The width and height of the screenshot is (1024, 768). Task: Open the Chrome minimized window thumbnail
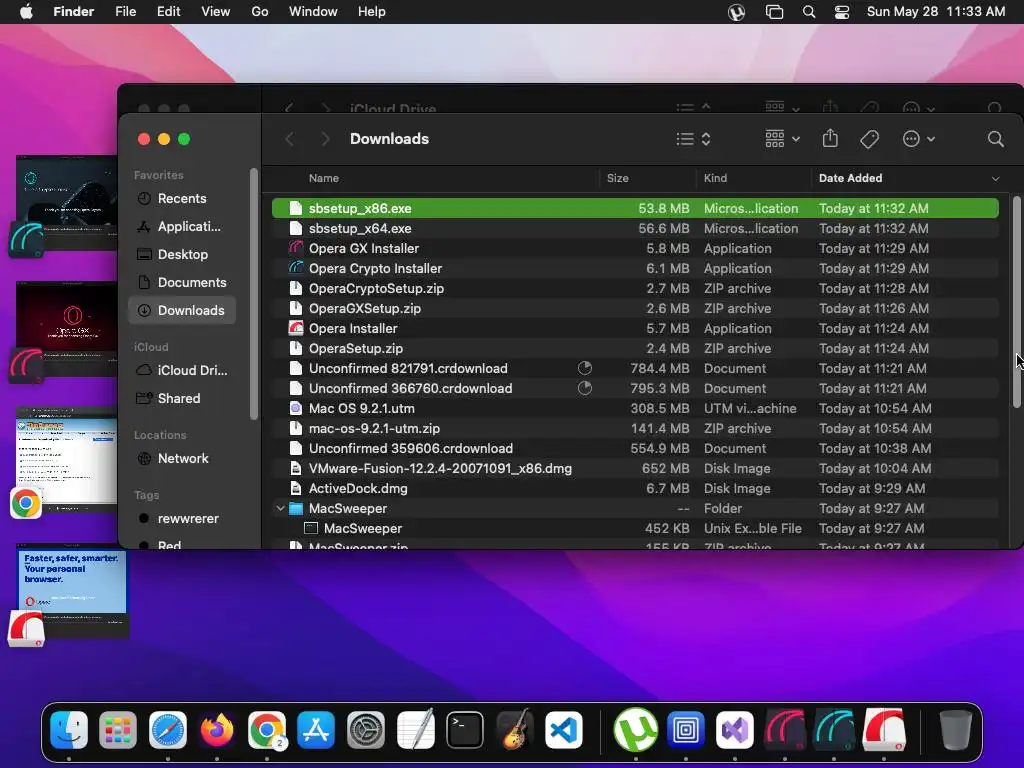click(66, 460)
